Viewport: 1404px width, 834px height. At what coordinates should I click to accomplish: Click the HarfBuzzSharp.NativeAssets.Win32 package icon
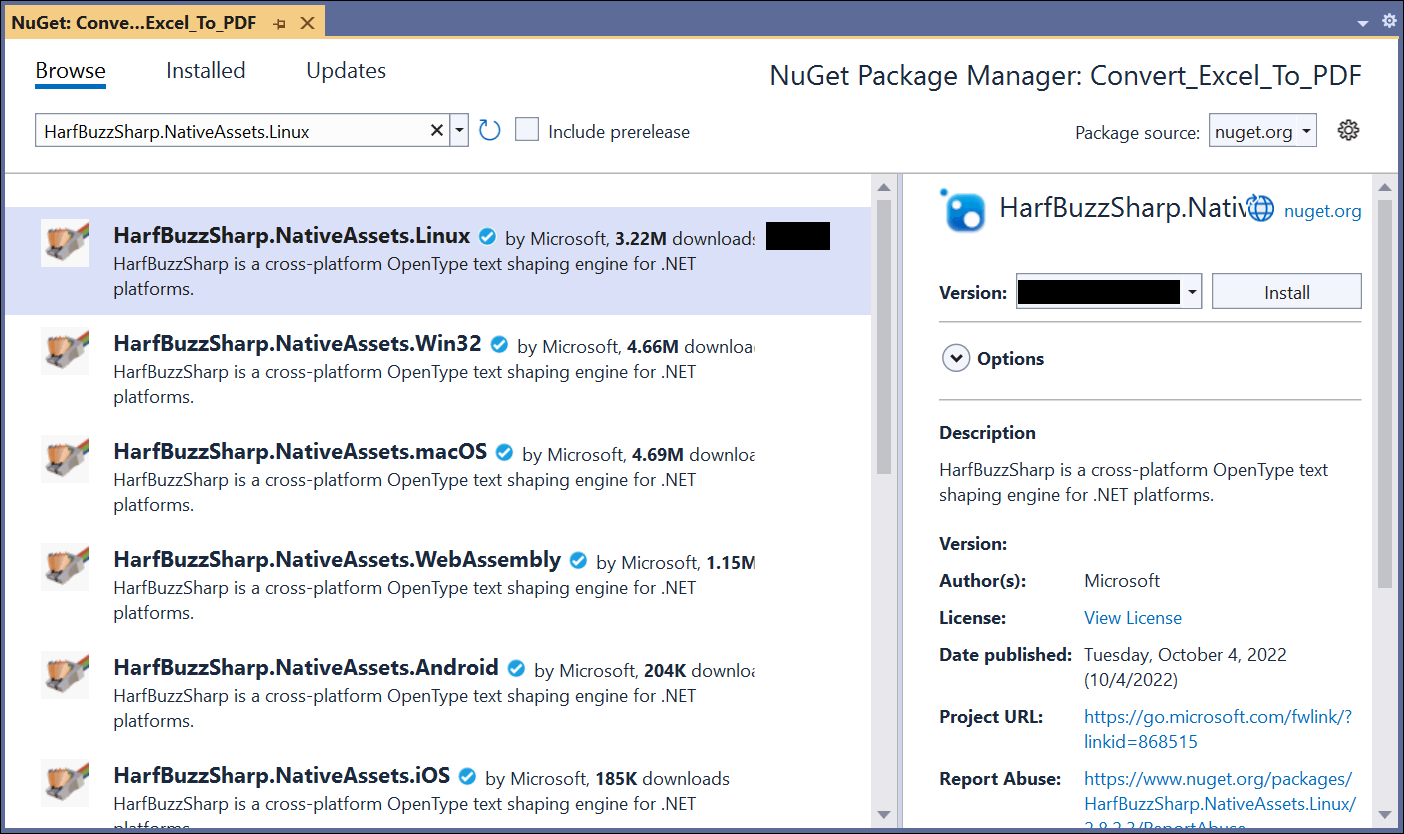[x=65, y=351]
